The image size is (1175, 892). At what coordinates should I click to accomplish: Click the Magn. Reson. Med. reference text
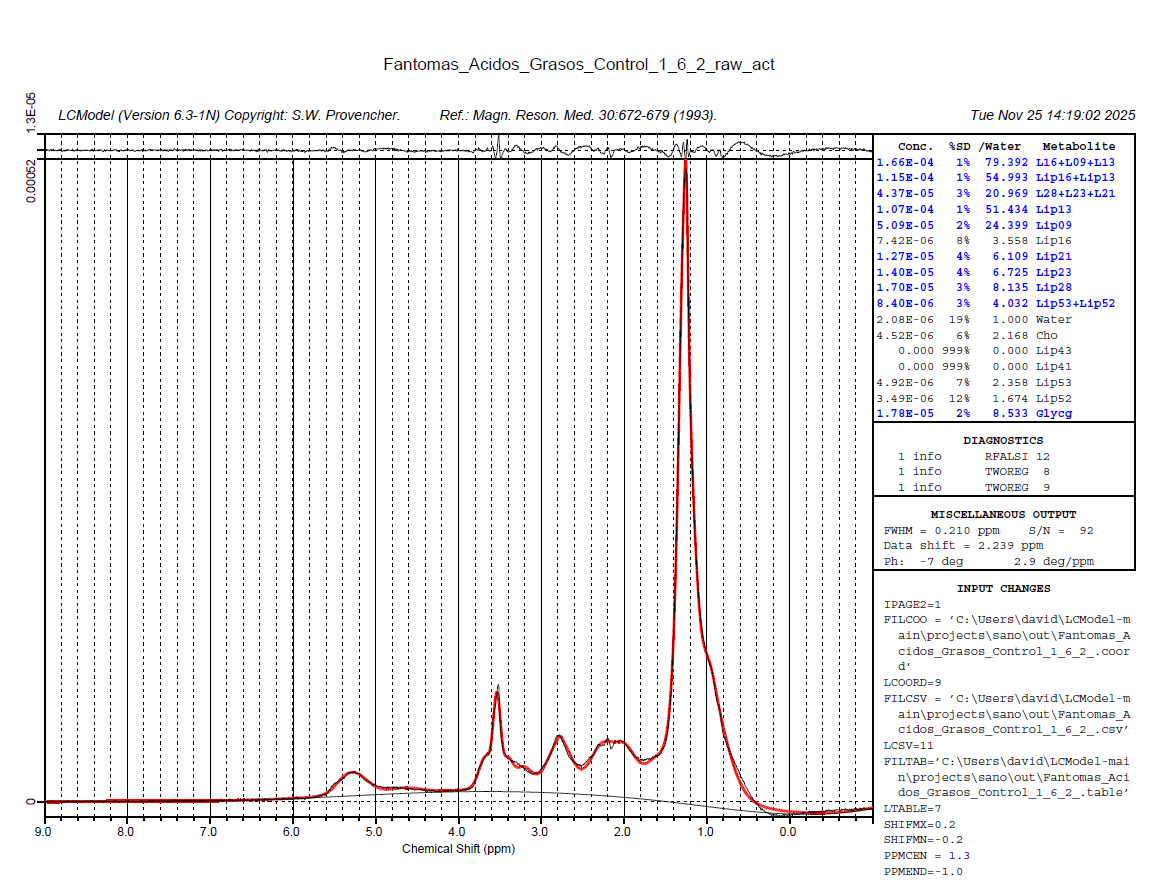pyautogui.click(x=577, y=116)
